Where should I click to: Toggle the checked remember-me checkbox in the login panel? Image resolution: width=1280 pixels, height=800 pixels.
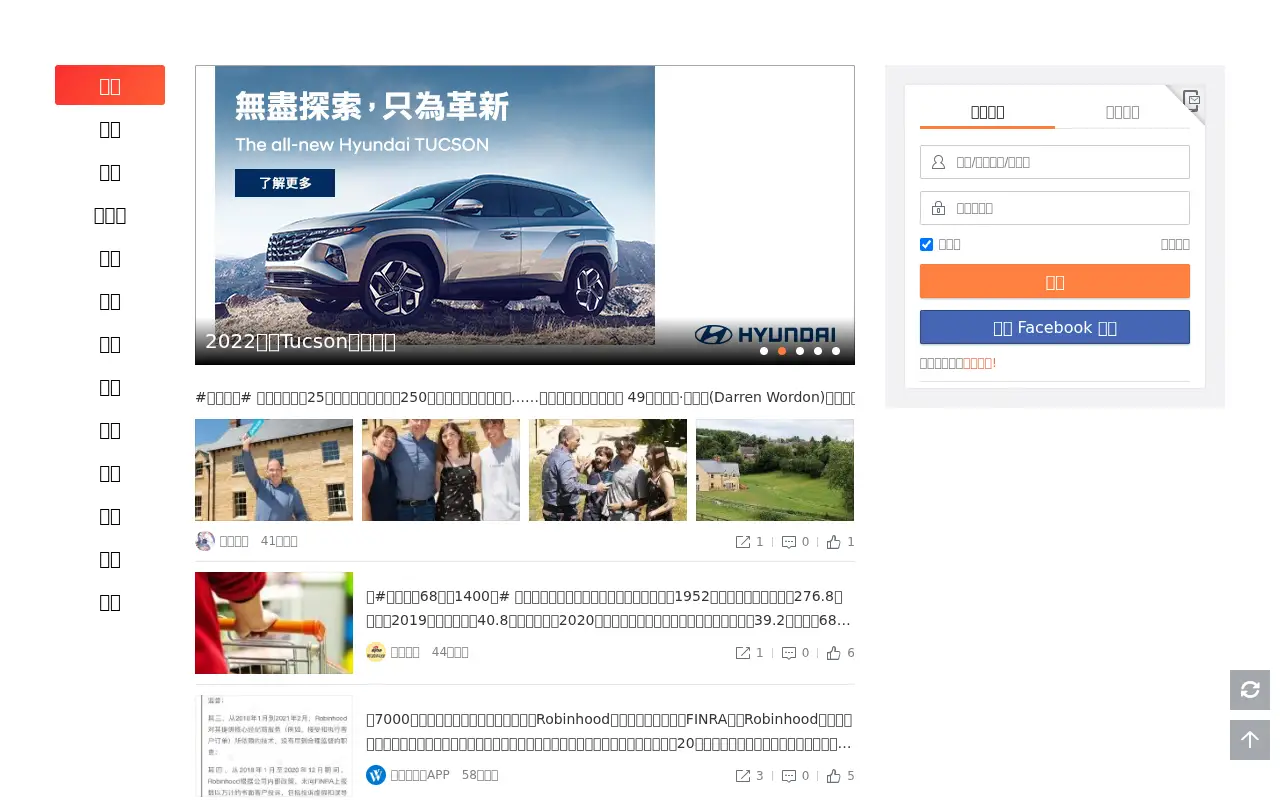tap(926, 244)
